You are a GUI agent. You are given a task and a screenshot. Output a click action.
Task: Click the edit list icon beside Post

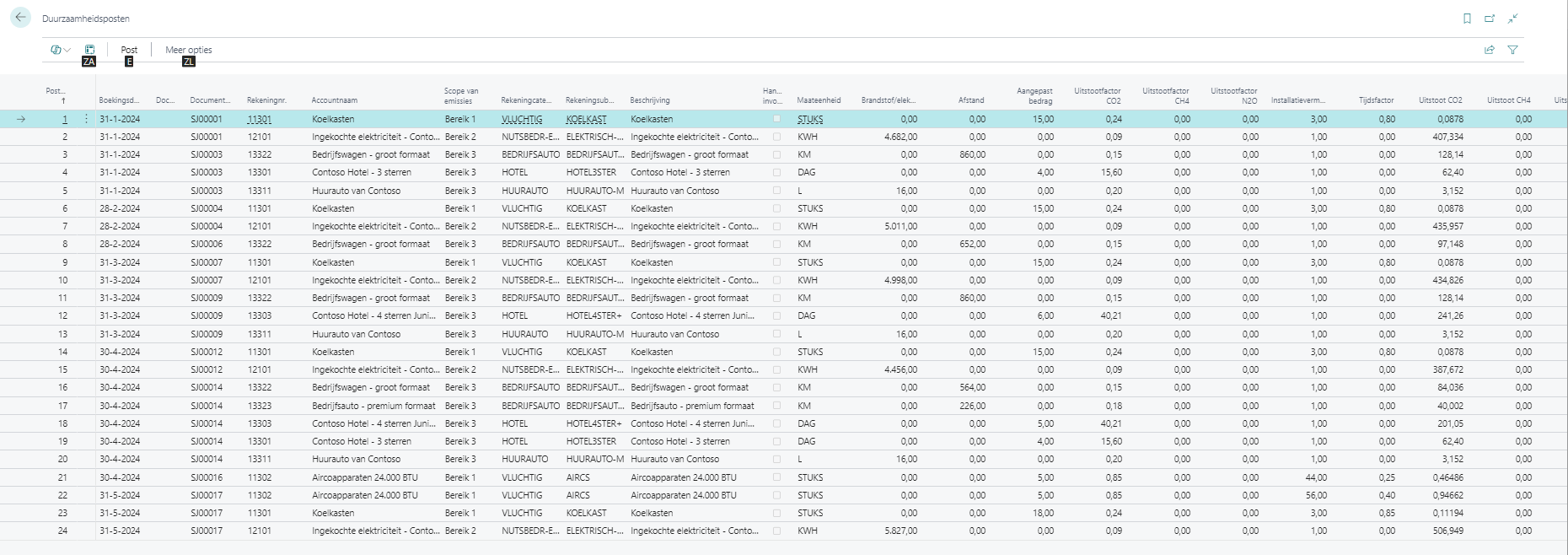(x=89, y=50)
